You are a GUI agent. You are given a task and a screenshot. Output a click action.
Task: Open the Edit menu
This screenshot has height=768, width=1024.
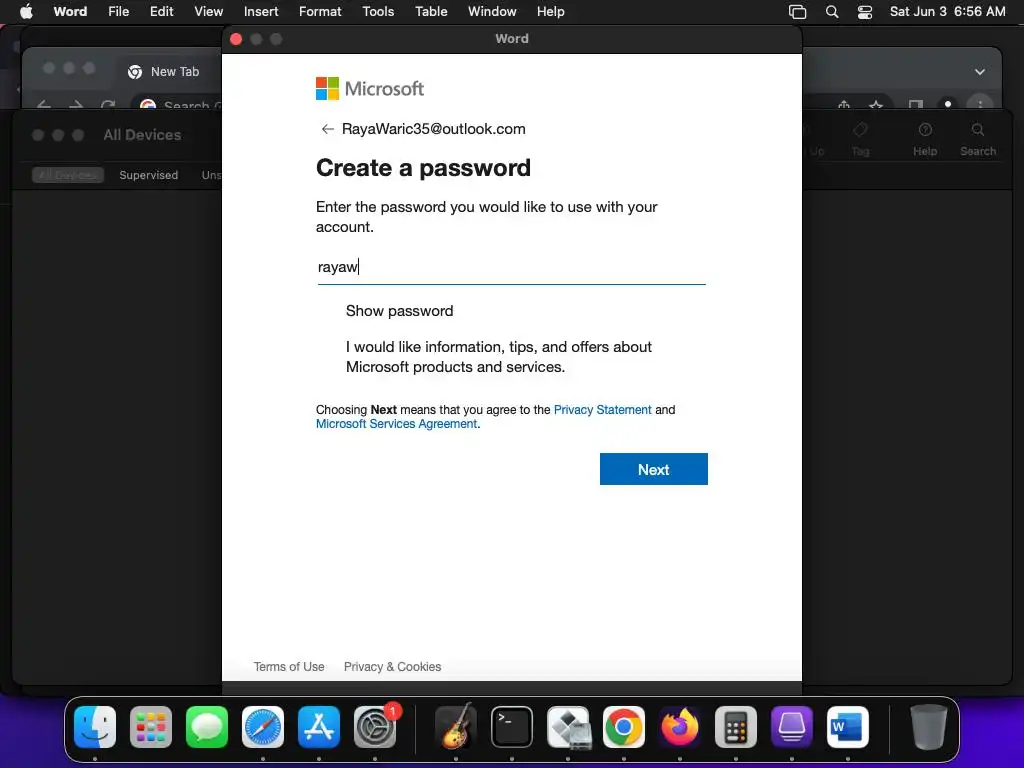[161, 12]
